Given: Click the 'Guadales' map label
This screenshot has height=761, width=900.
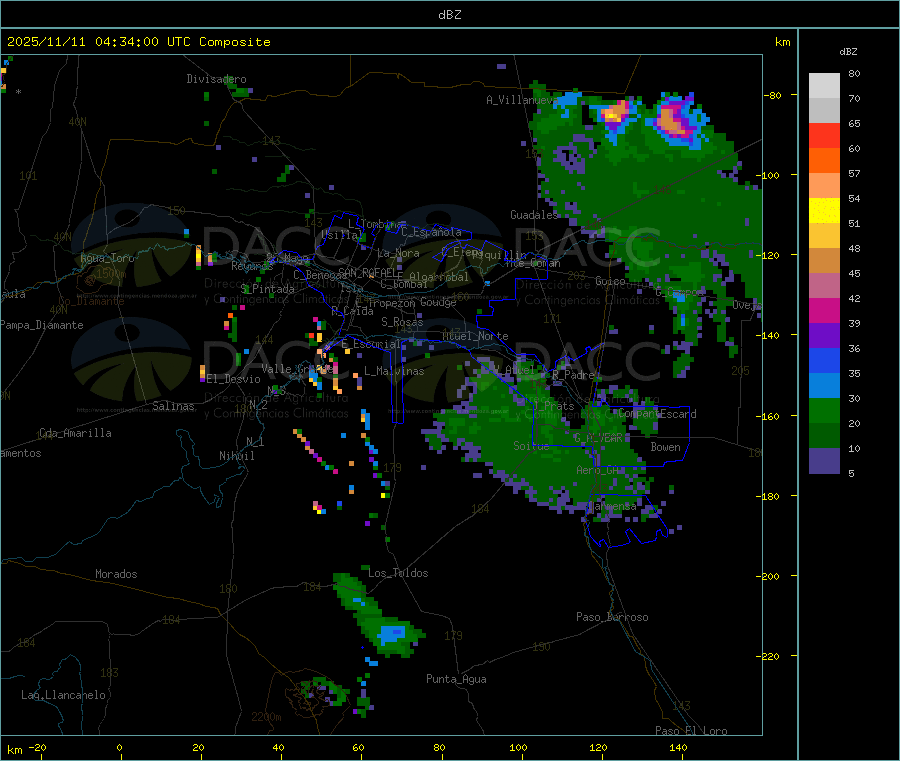Looking at the screenshot, I should (534, 215).
